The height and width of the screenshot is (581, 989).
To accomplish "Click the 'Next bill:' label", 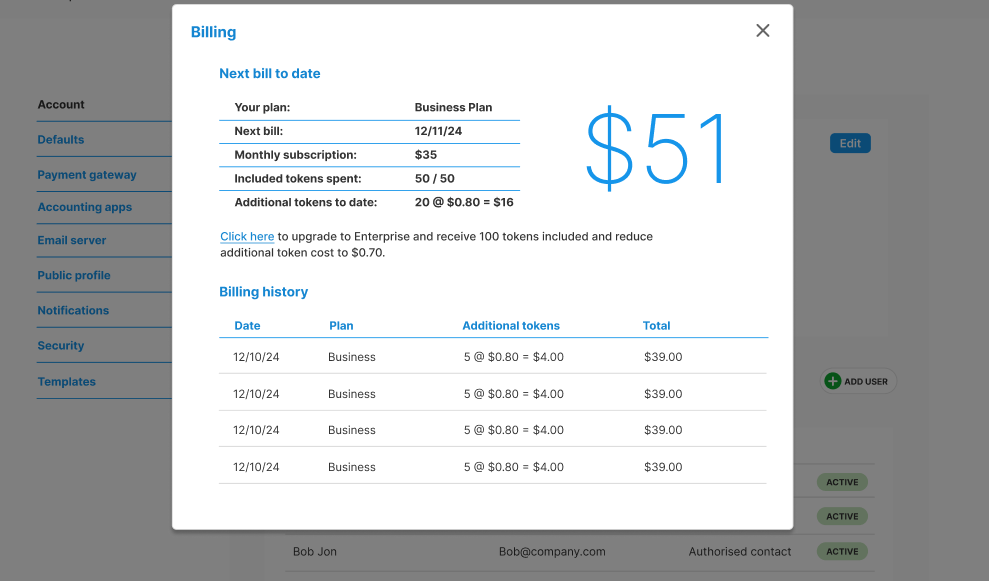I will [x=259, y=131].
